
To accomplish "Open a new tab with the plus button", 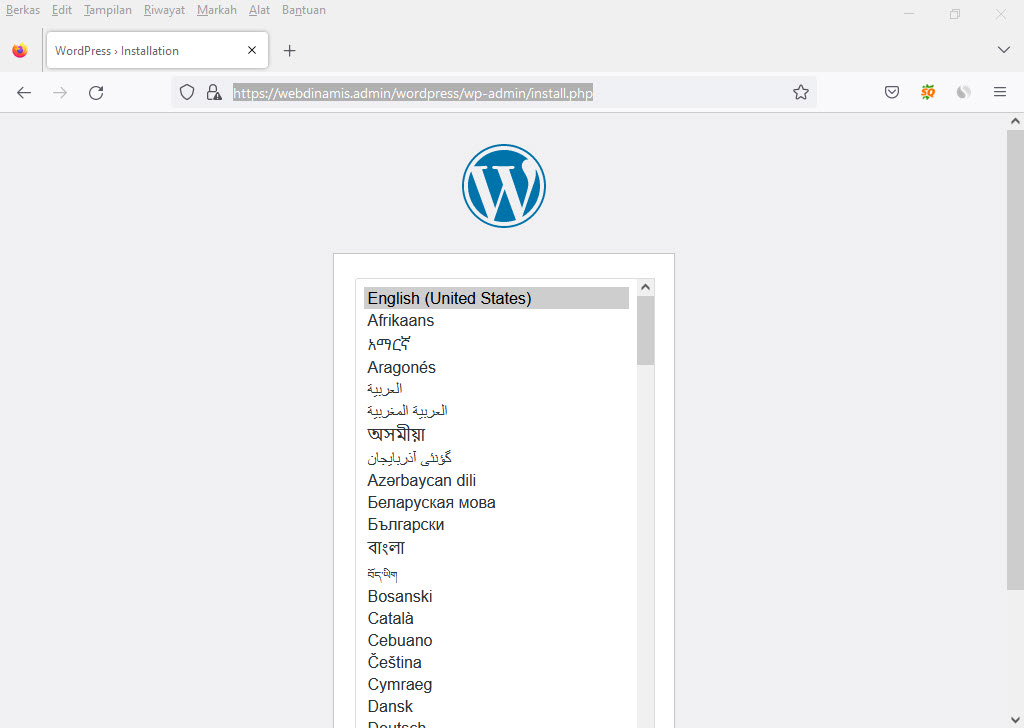I will (289, 49).
